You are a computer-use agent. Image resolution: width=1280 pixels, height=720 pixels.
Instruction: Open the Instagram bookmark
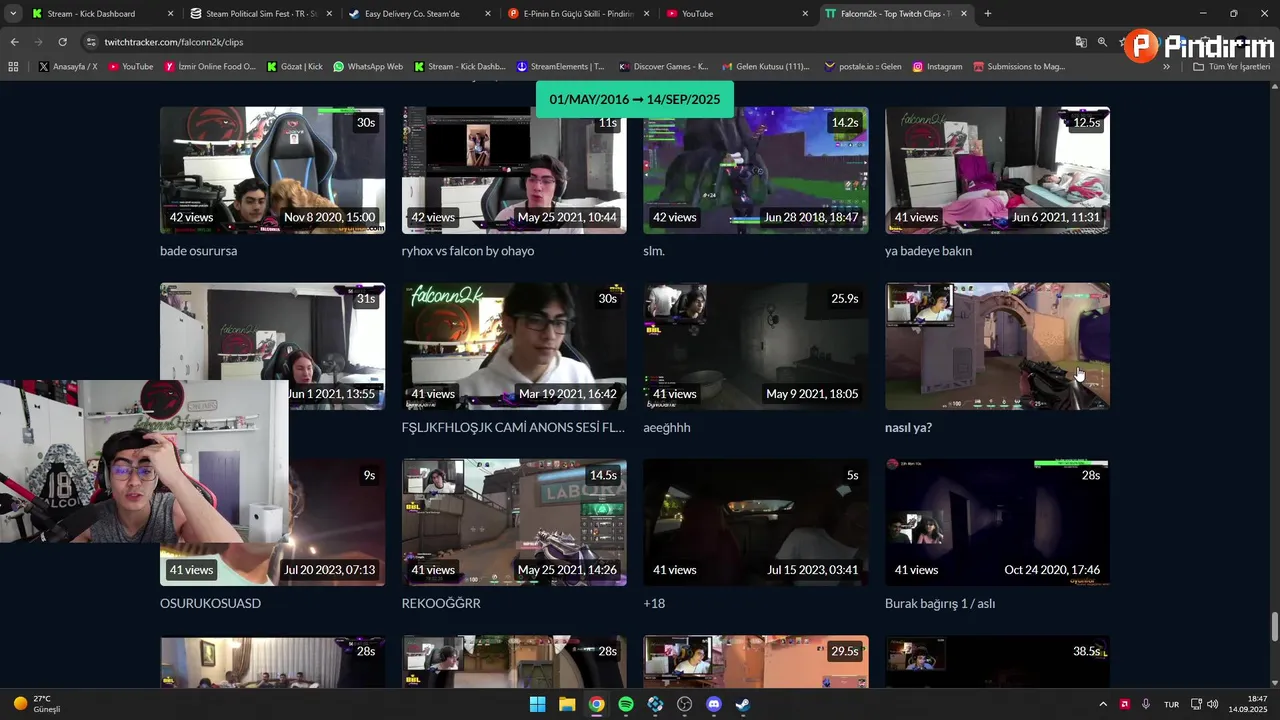tap(937, 67)
